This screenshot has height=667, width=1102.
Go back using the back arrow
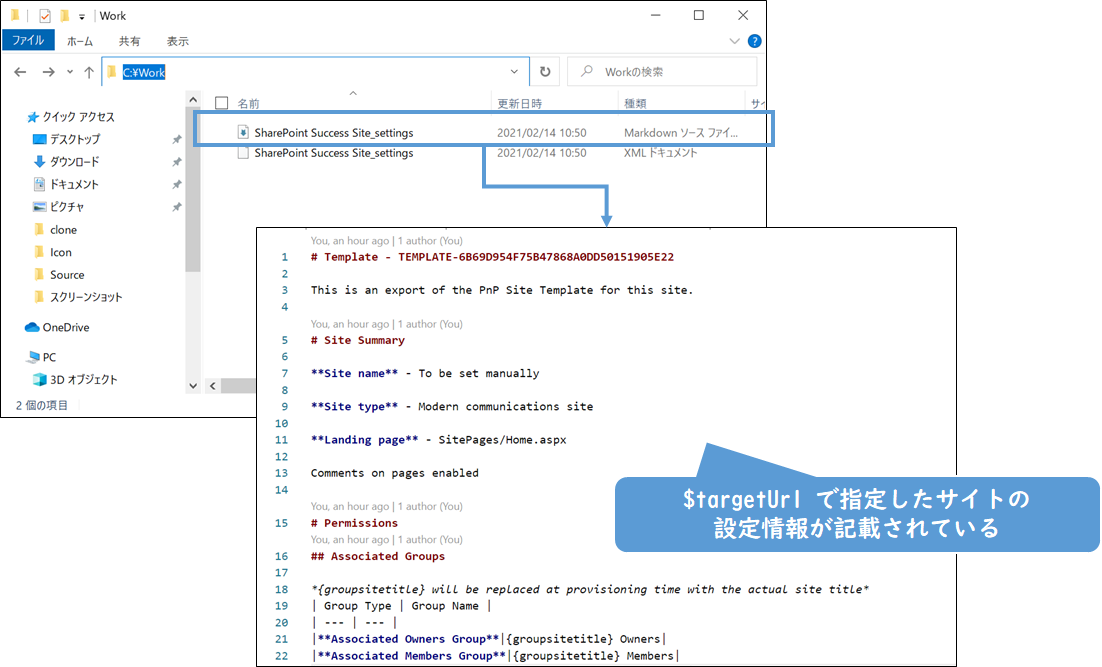pyautogui.click(x=20, y=72)
